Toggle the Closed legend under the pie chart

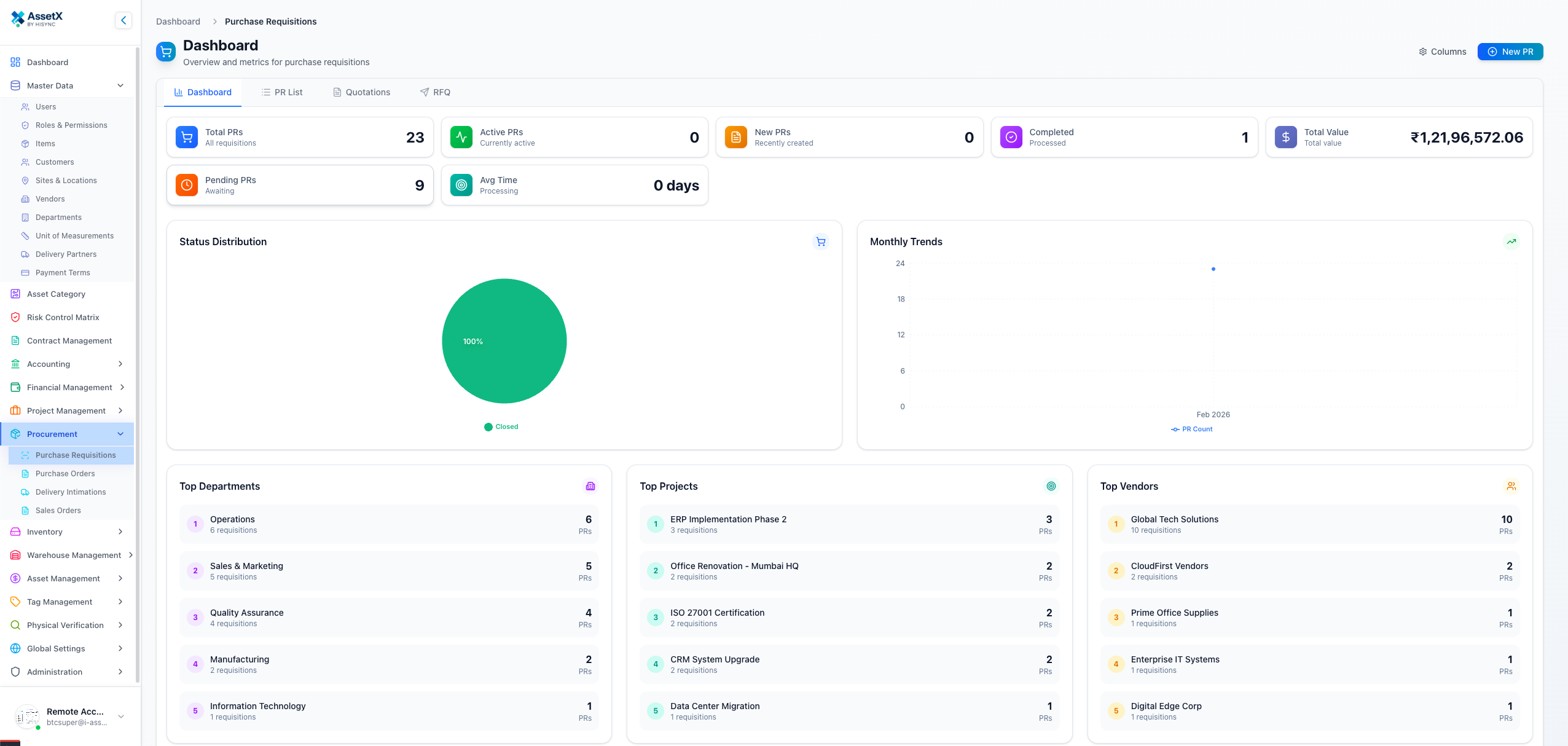pyautogui.click(x=501, y=426)
